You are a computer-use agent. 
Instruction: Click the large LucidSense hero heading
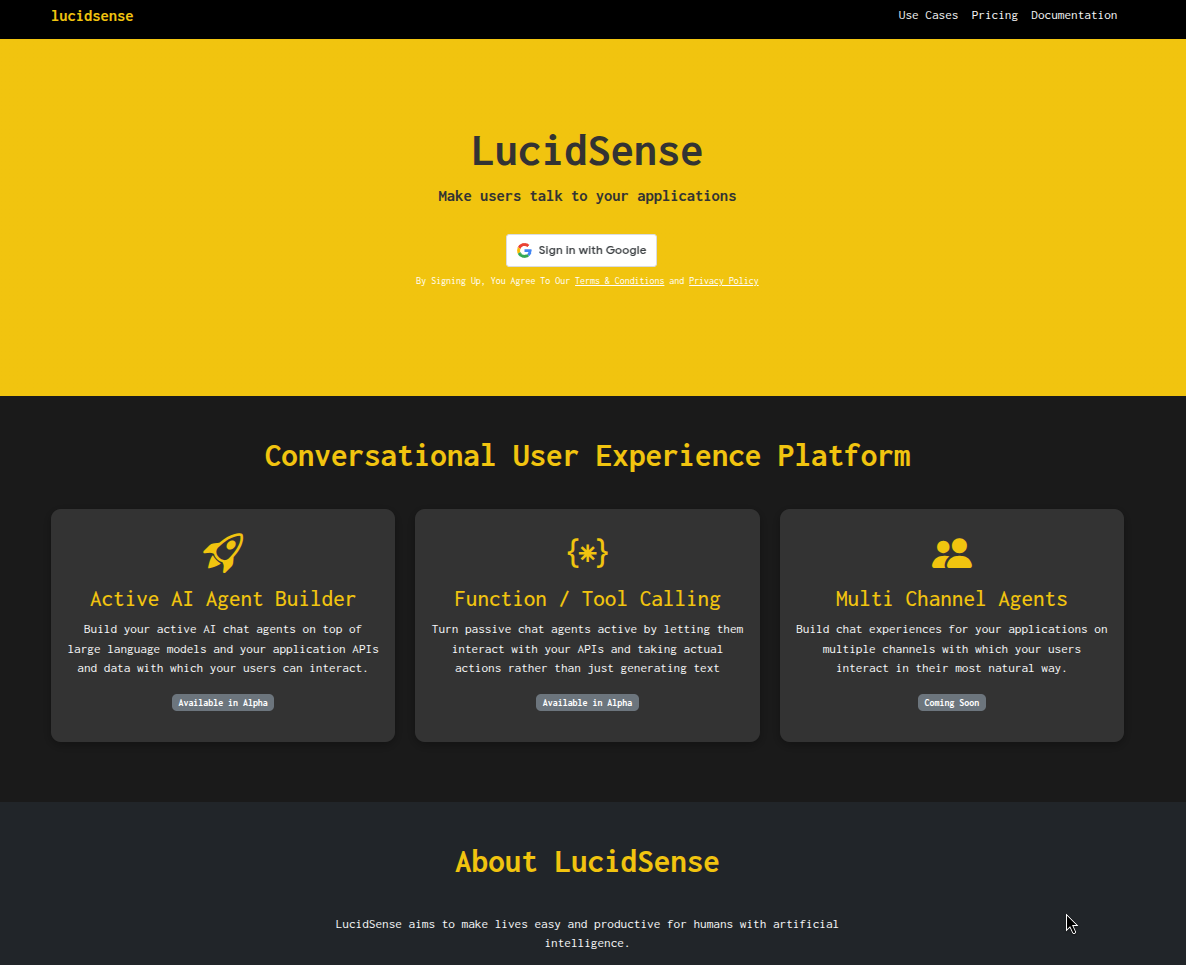(587, 151)
